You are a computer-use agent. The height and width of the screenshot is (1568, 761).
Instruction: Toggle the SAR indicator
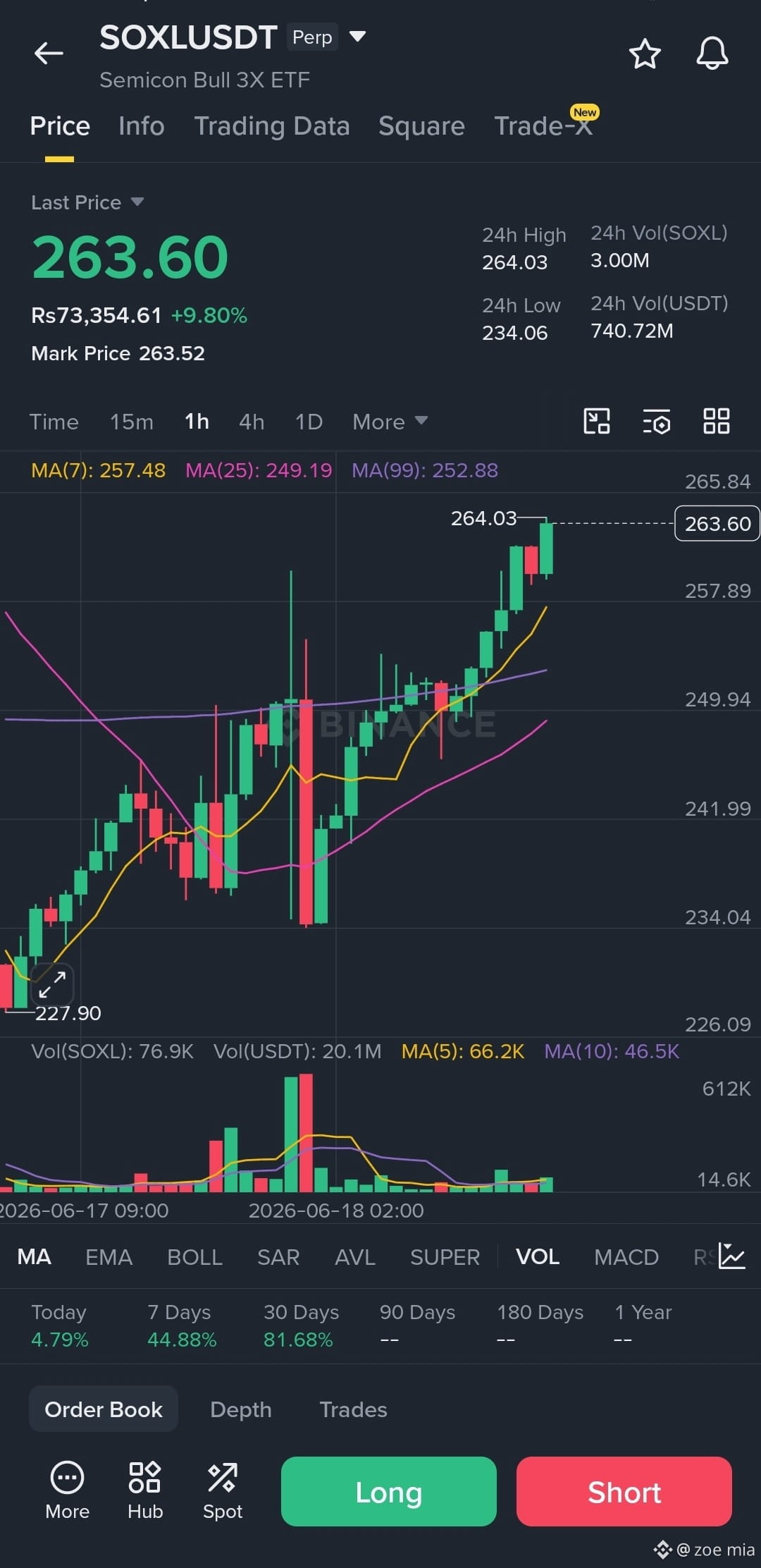point(278,1256)
